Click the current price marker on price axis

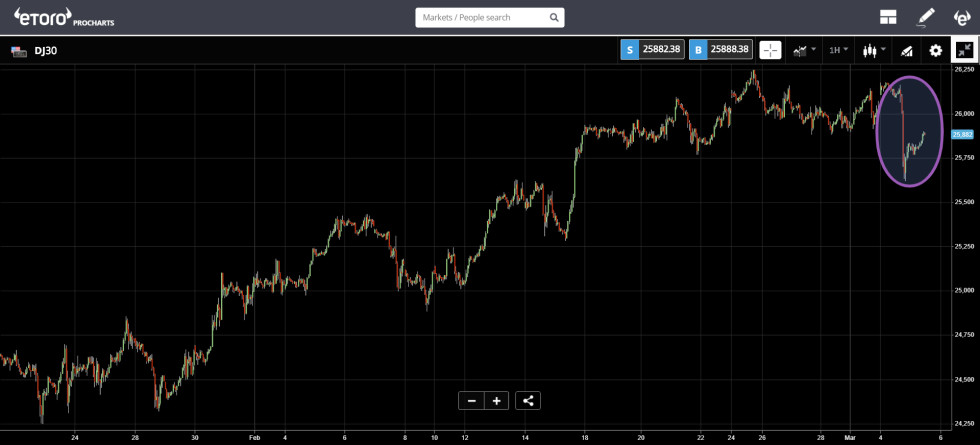click(x=963, y=134)
